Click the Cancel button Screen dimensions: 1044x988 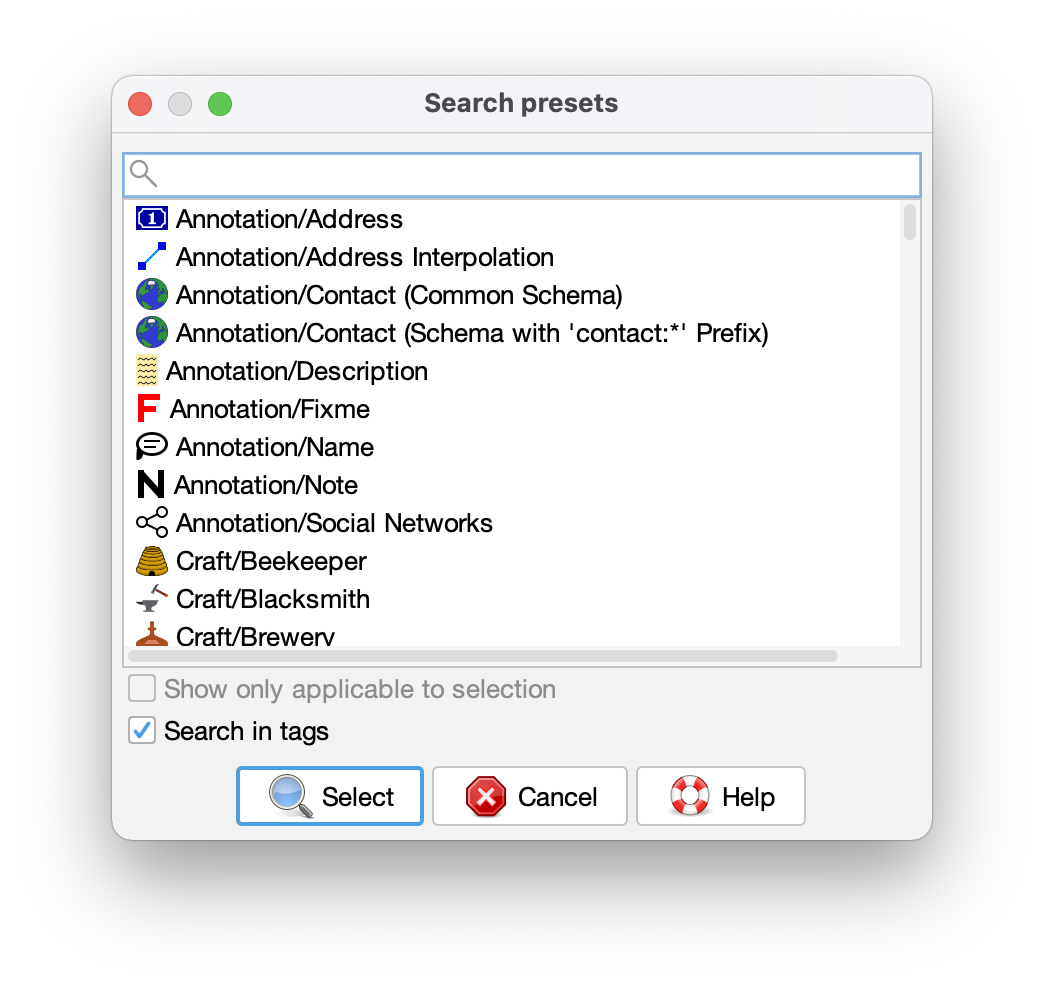click(x=530, y=796)
